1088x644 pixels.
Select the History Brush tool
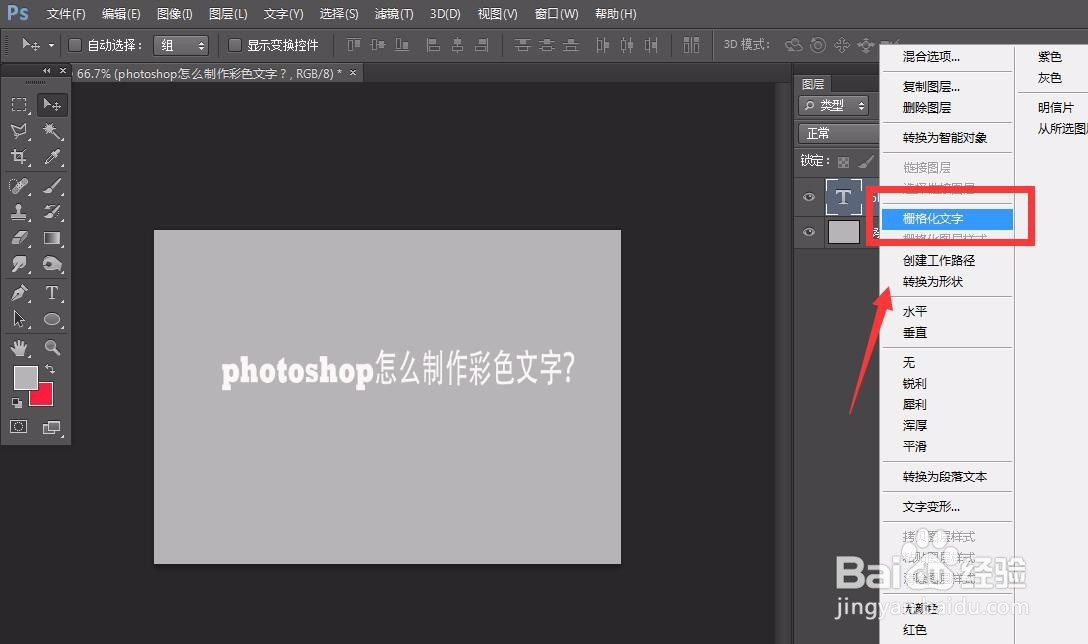coord(52,212)
